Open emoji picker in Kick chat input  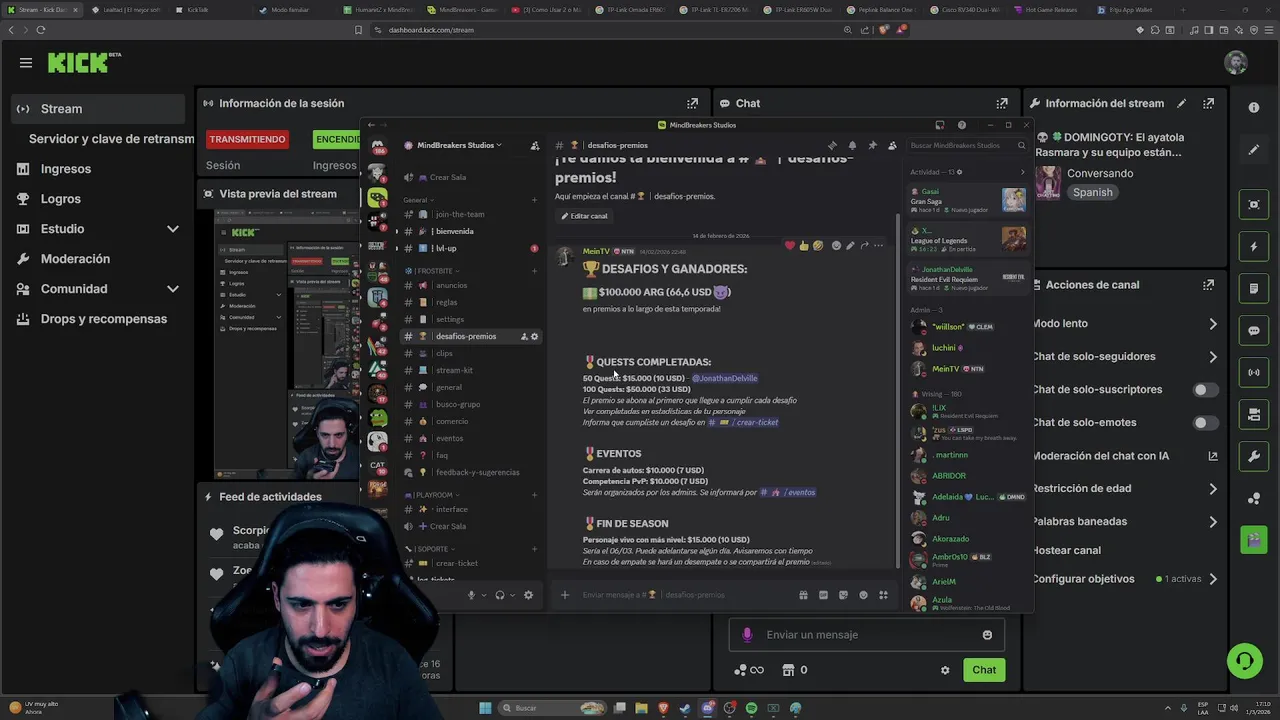(987, 635)
